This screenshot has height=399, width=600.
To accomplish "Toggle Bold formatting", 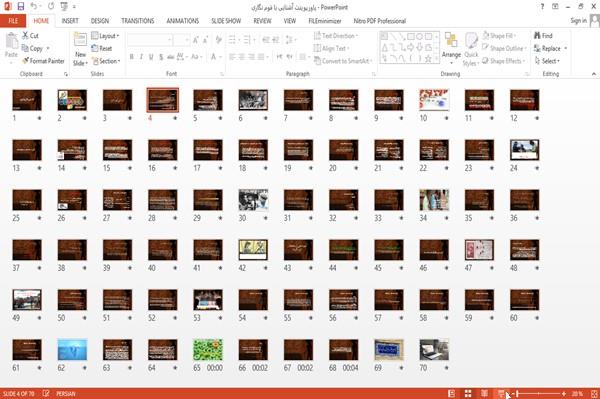I will tap(131, 57).
